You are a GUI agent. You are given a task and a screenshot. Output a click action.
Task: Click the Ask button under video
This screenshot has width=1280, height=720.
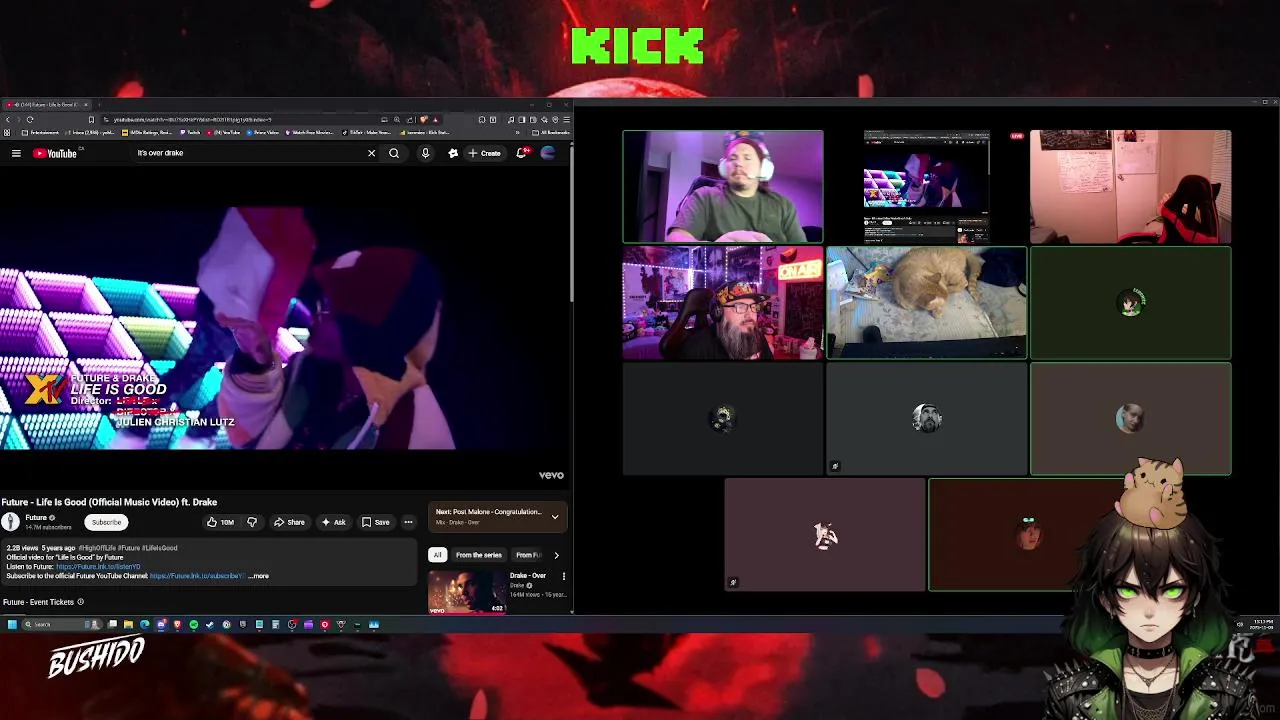click(333, 522)
